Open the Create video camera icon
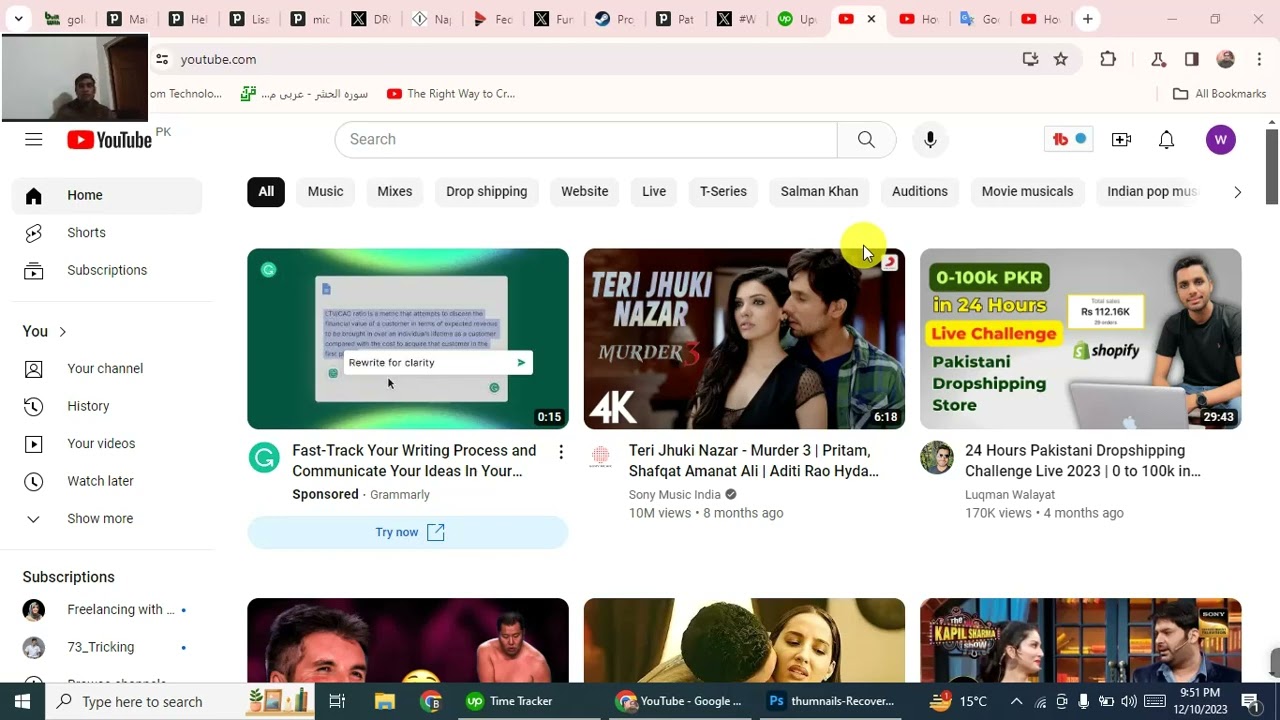Screen dimensions: 1280x720 [1121, 140]
